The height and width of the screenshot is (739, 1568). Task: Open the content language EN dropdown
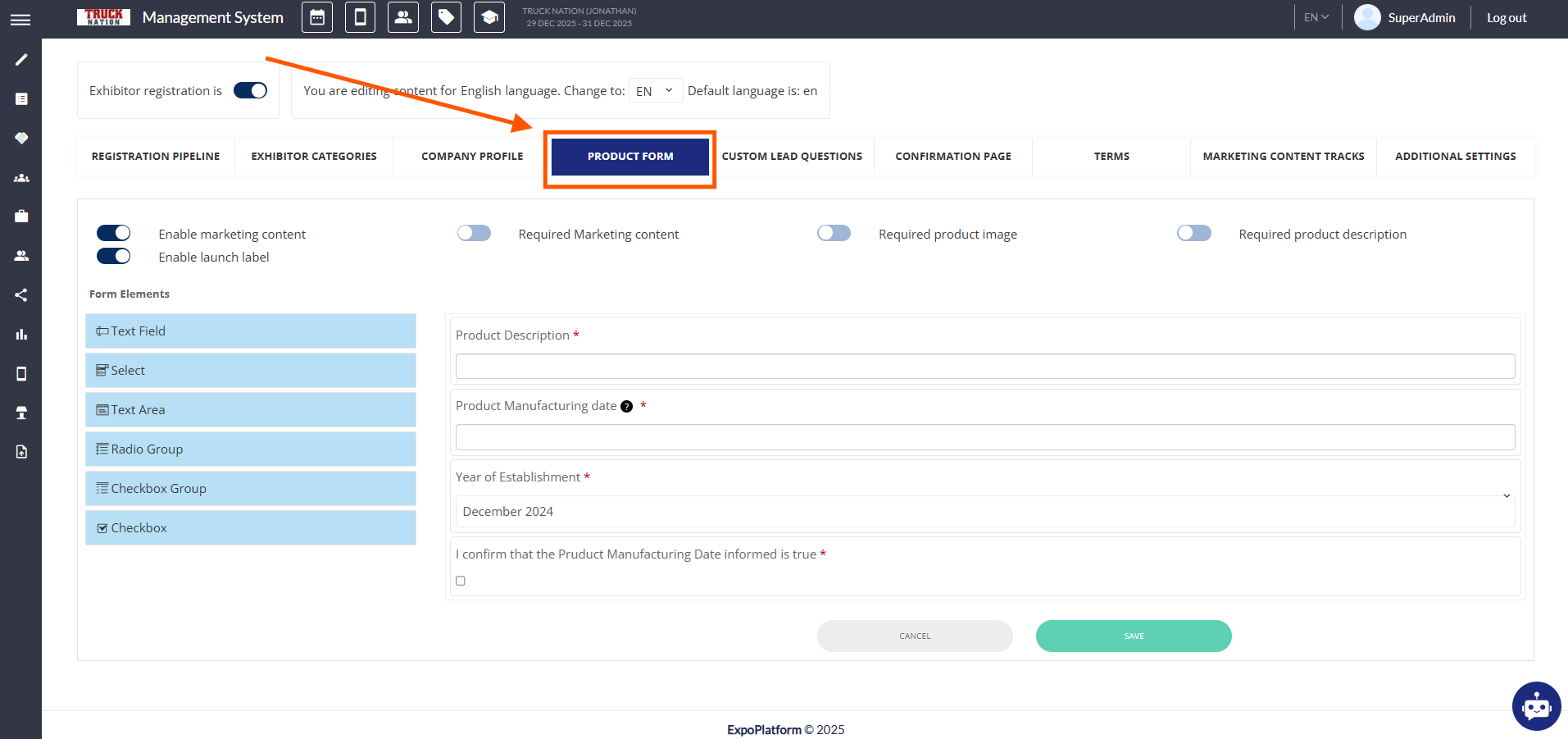655,91
